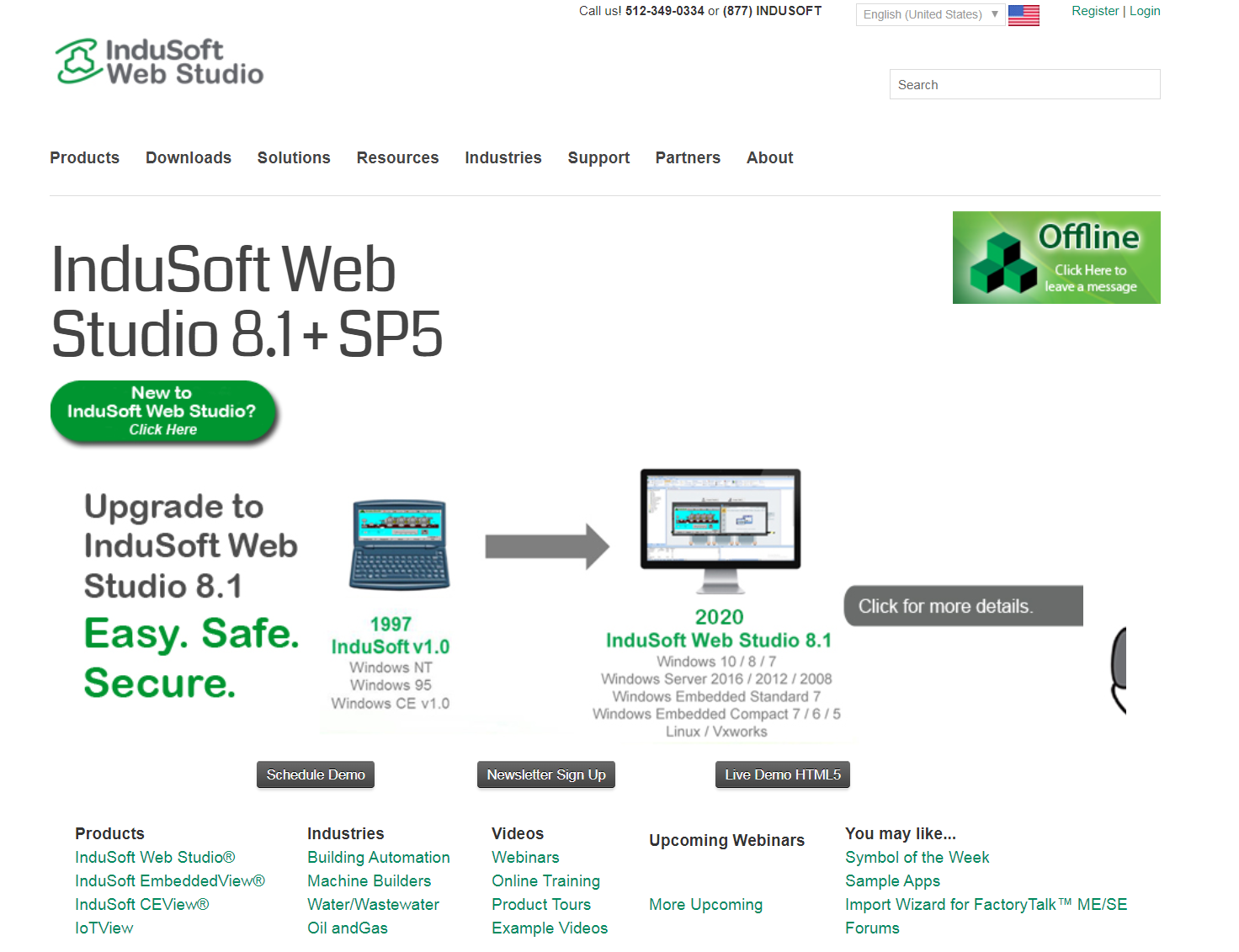Go to the Industries menu
Image resolution: width=1239 pixels, height=952 pixels.
(503, 158)
